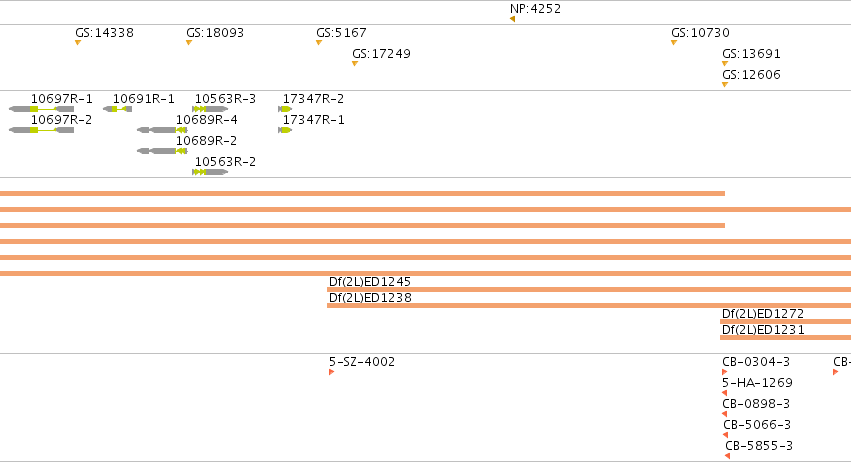
Task: Click the GS:13691 triangle marker
Action: 725,64
